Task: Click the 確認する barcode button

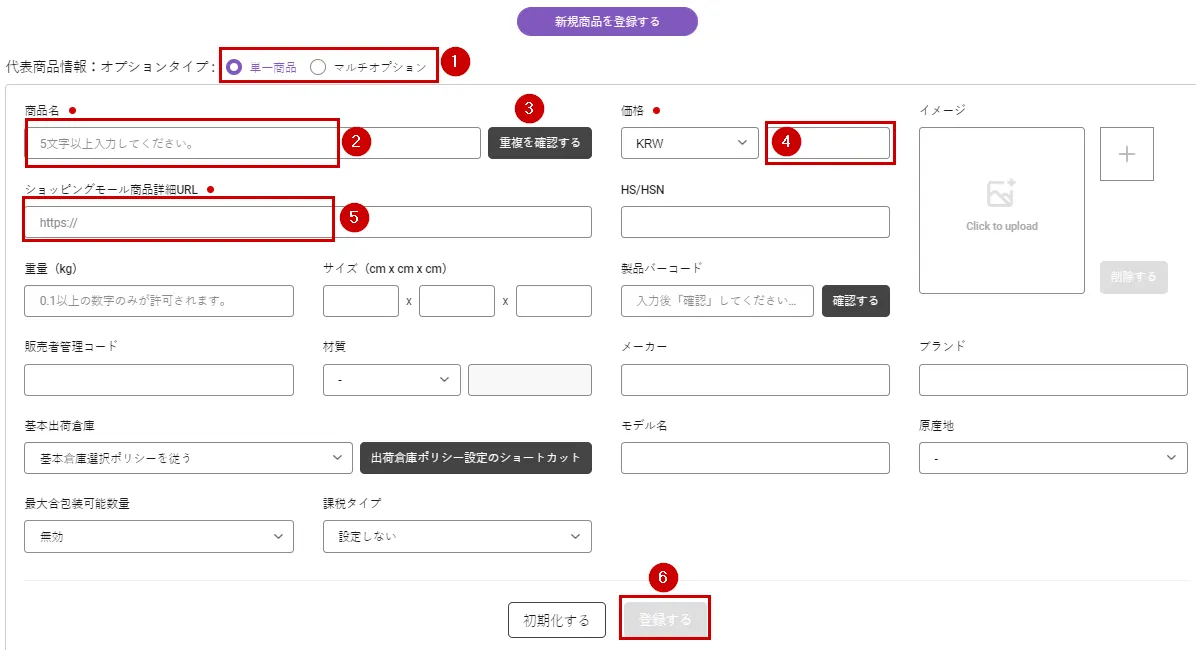Action: coord(856,301)
